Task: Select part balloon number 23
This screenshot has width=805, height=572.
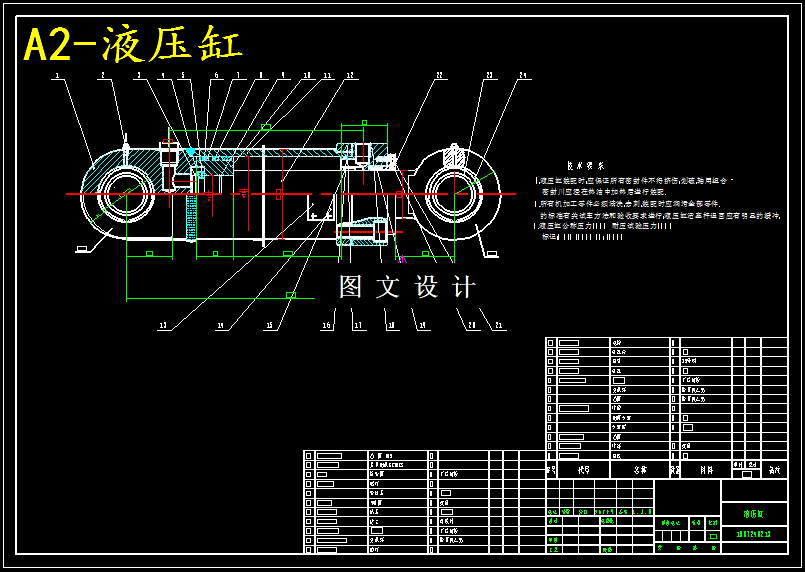Action: pos(489,75)
